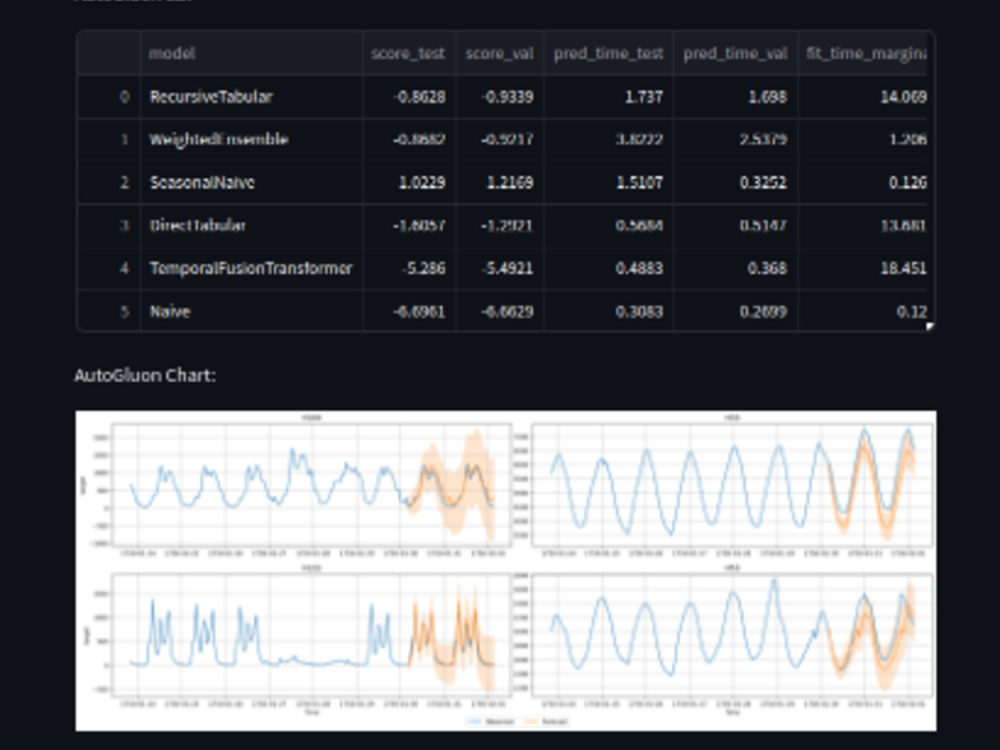Select row index 1 in the table
This screenshot has width=1000, height=750.
(x=108, y=140)
